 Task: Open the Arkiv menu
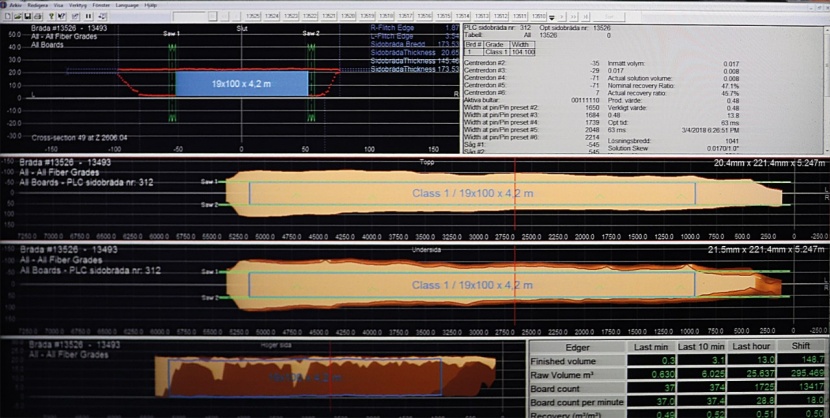15,5
